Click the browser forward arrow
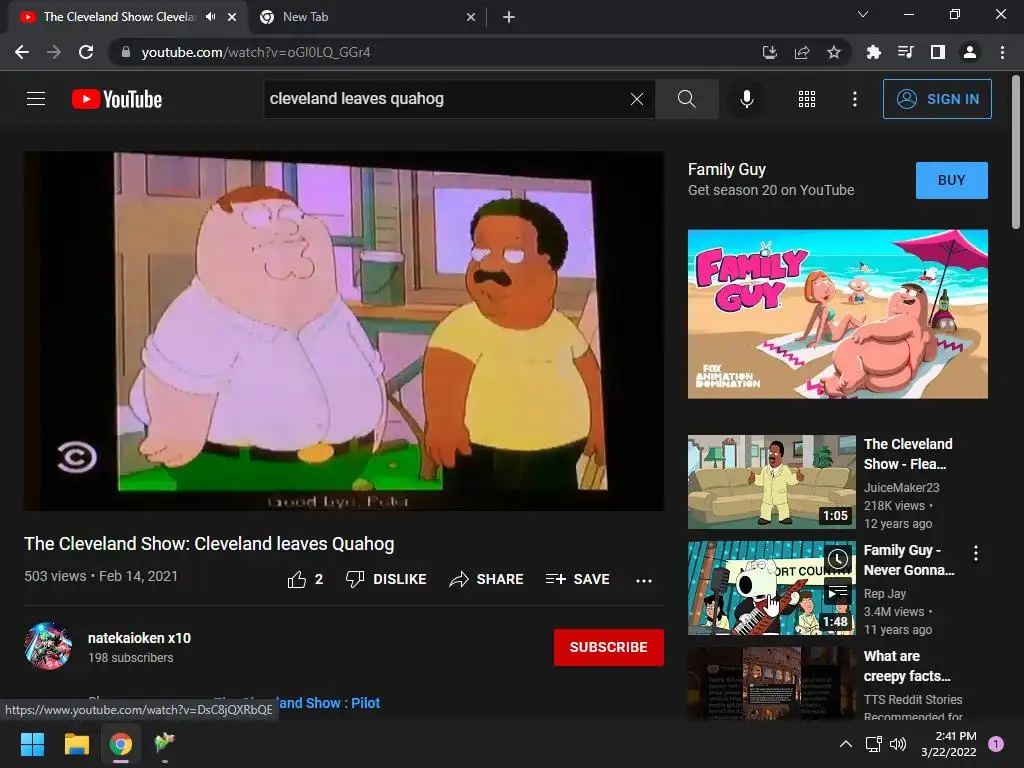 (54, 52)
